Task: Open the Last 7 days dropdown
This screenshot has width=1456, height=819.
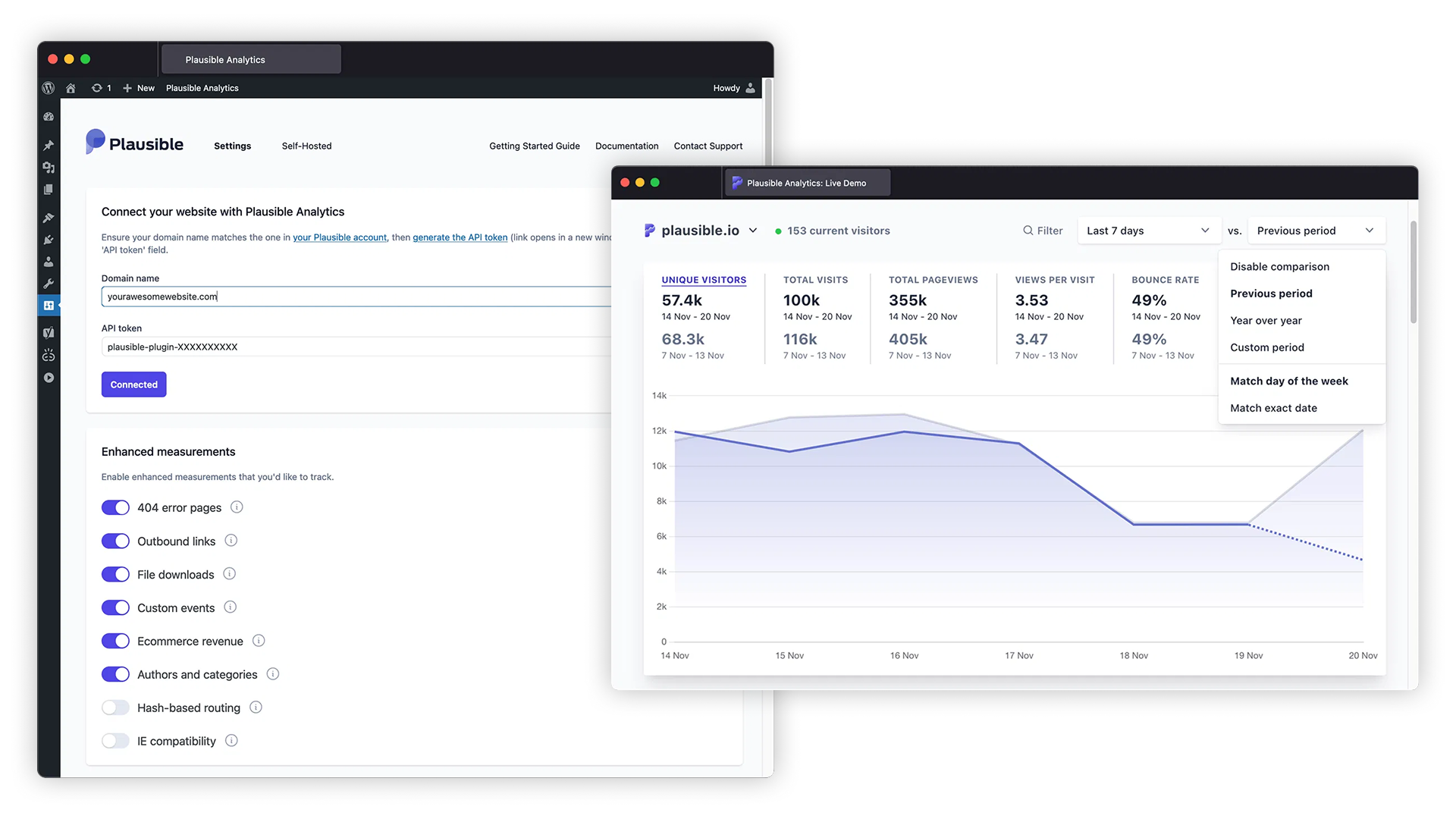Action: click(1148, 231)
